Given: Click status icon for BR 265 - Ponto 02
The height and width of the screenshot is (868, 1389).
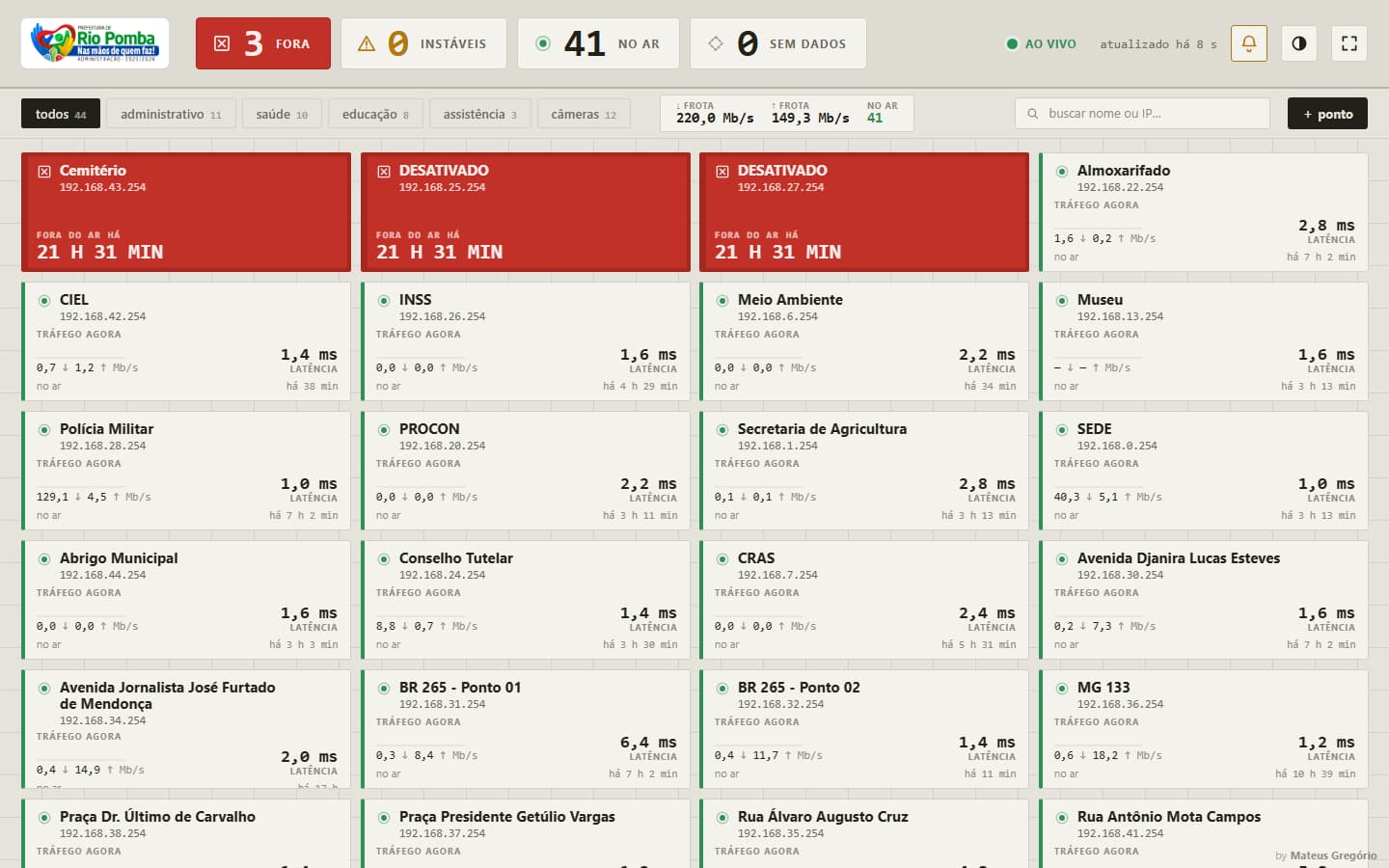Looking at the screenshot, I should click(722, 689).
